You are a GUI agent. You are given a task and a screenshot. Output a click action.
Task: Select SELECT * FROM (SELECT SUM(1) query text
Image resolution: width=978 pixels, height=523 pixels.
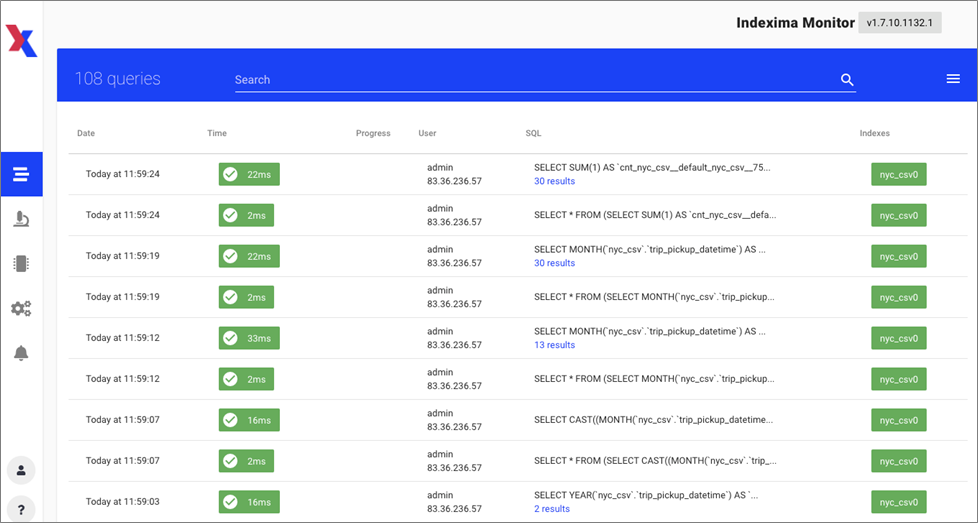pyautogui.click(x=655, y=215)
